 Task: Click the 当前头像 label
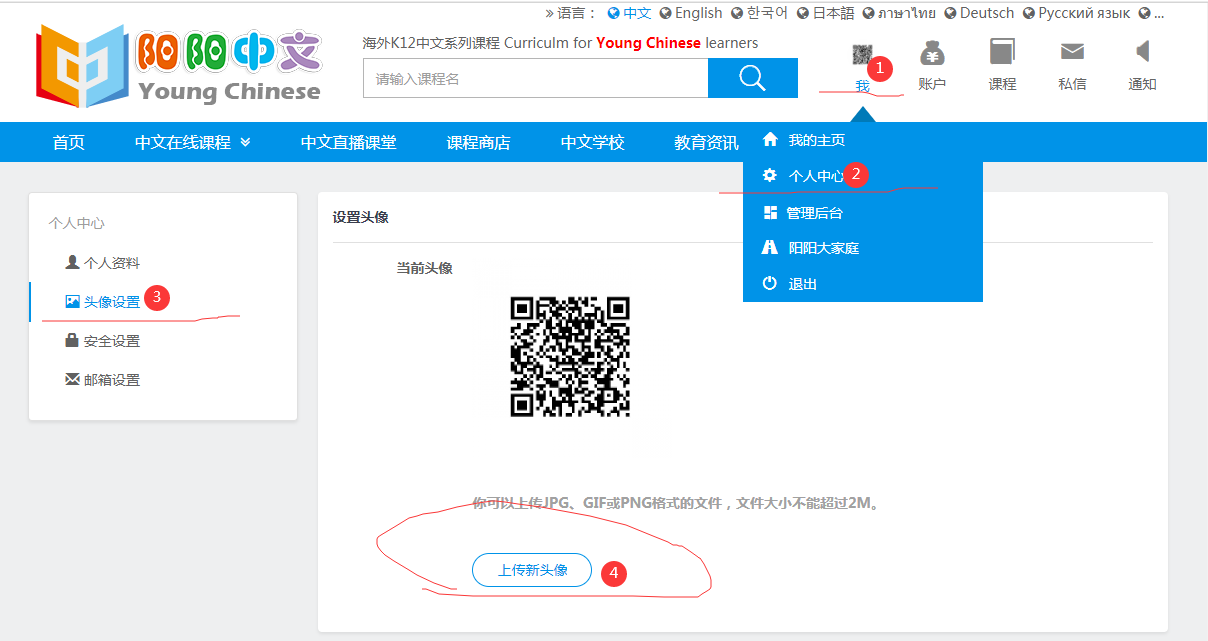[425, 268]
